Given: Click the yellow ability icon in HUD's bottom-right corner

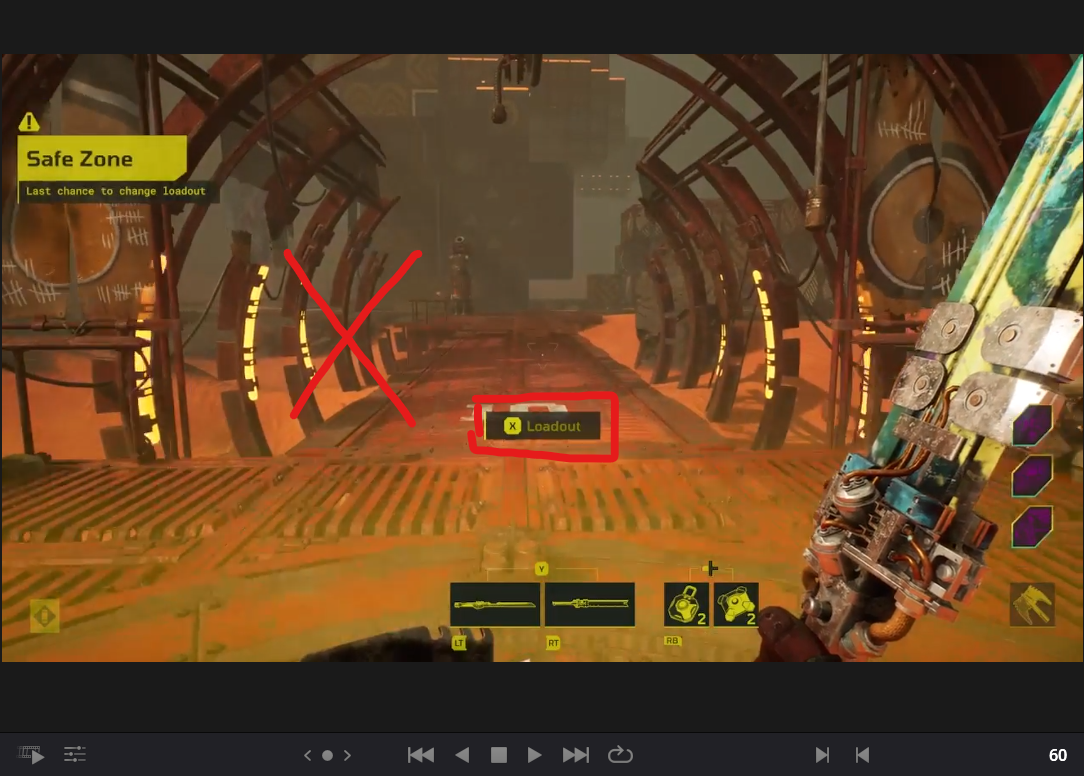Looking at the screenshot, I should click(1032, 604).
